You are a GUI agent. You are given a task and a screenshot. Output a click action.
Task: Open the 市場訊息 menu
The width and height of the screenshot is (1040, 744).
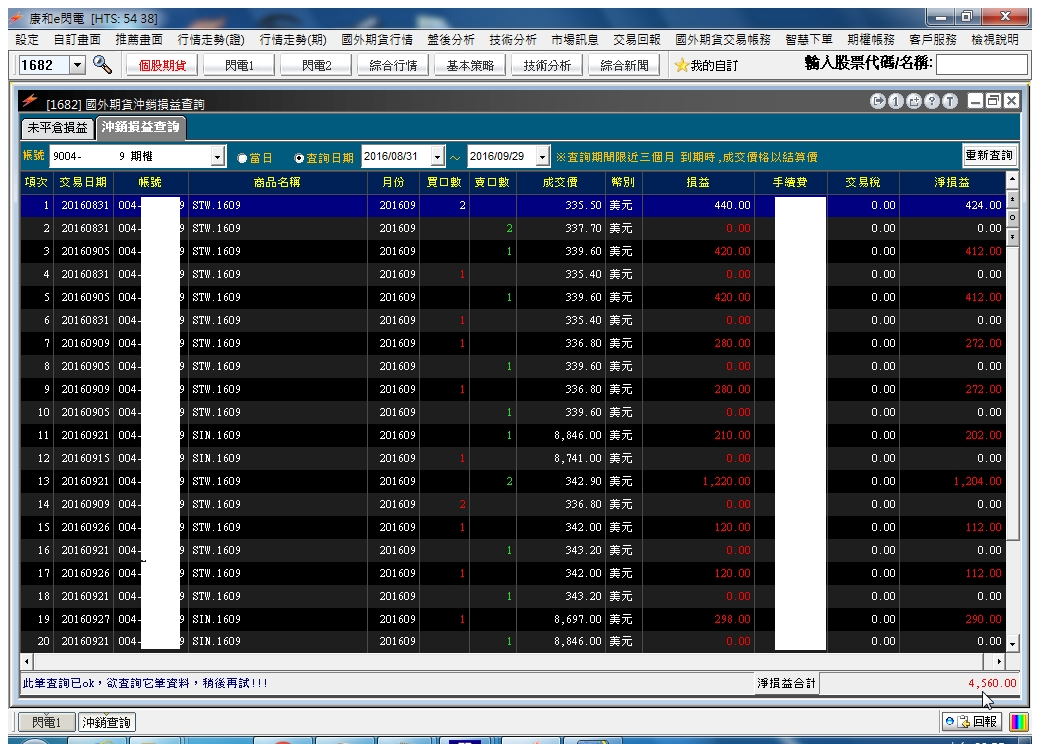pyautogui.click(x=574, y=40)
